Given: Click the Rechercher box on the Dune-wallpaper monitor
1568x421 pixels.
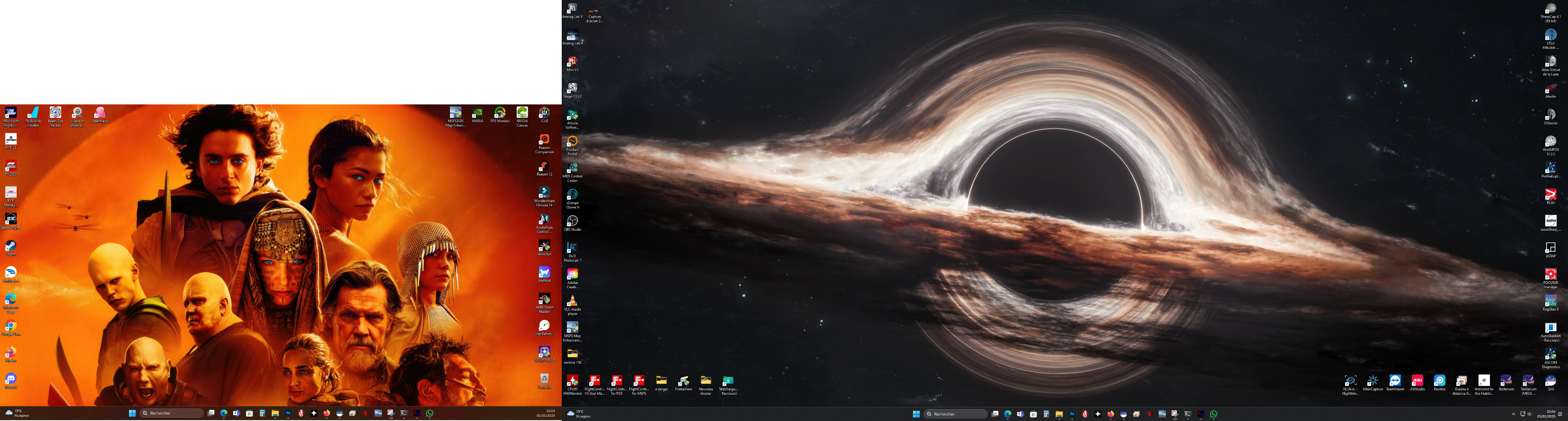Looking at the screenshot, I should (172, 413).
